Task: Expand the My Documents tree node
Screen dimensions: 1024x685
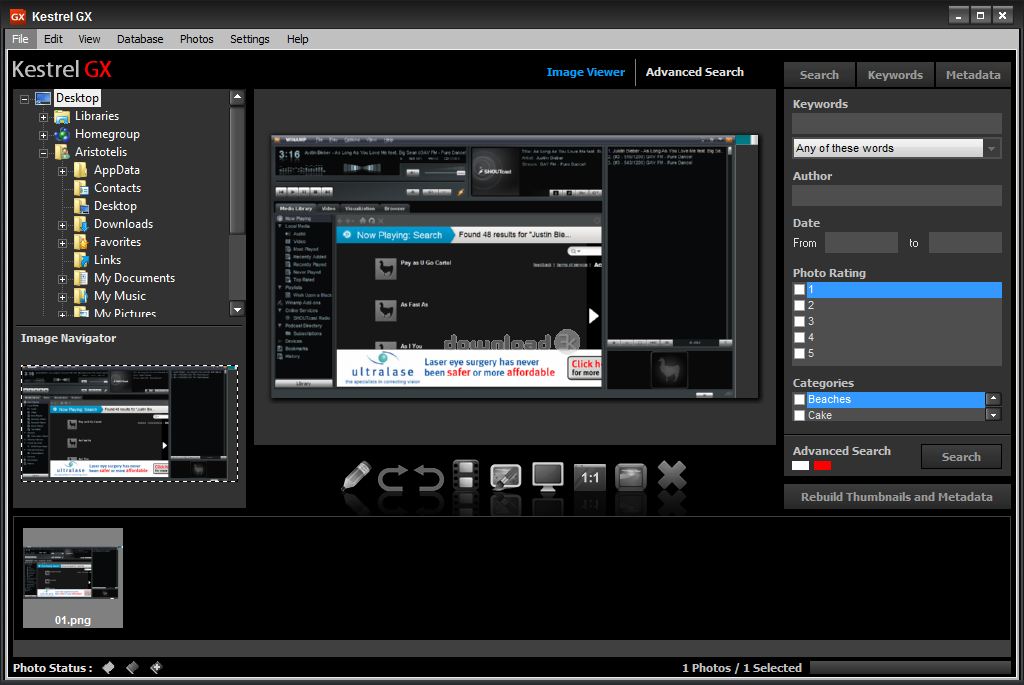Action: coord(62,279)
